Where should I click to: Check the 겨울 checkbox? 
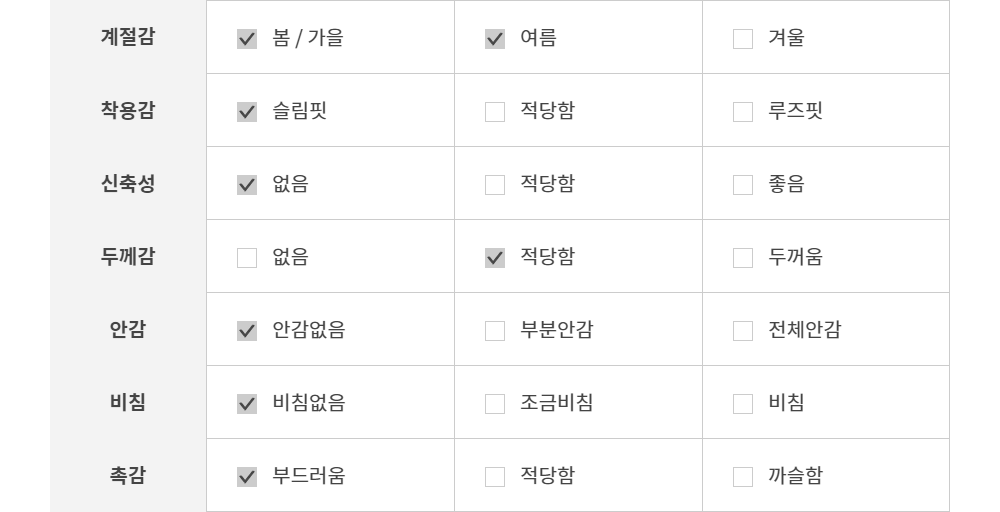[x=743, y=39]
